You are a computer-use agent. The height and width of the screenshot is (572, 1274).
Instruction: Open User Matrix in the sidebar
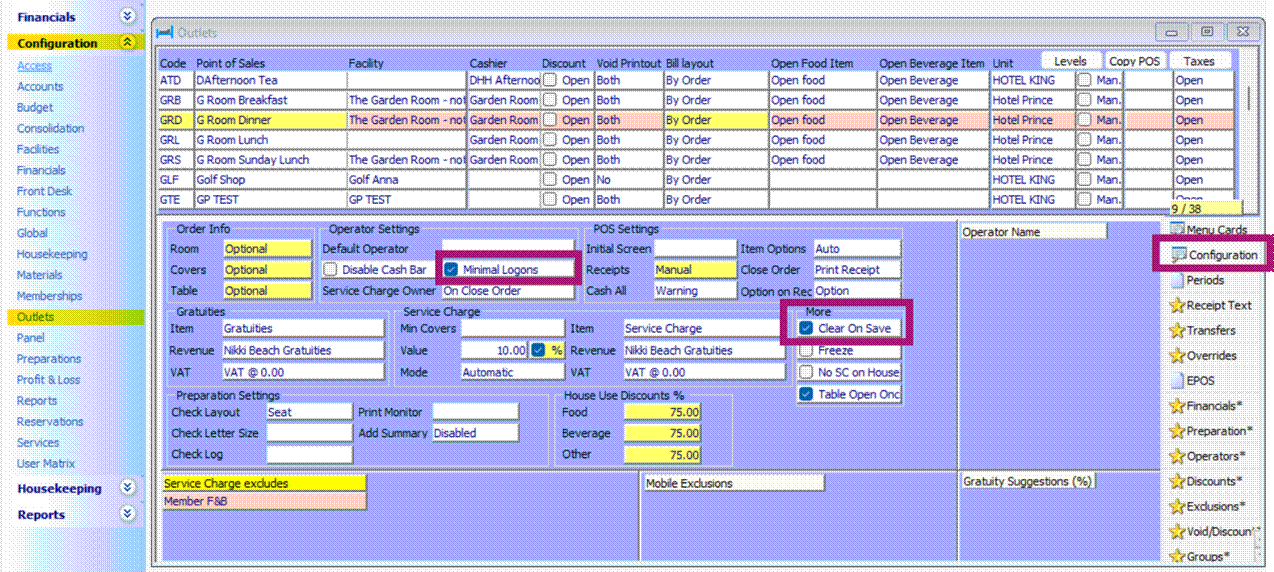46,464
